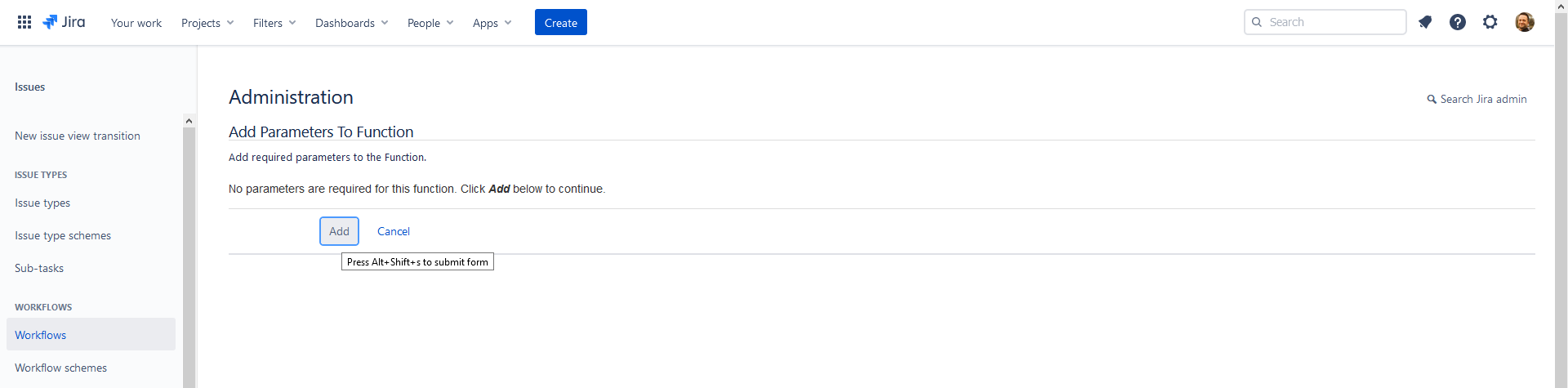Click the Search Jira admin magnifier icon
This screenshot has height=388, width=1568.
[x=1432, y=100]
